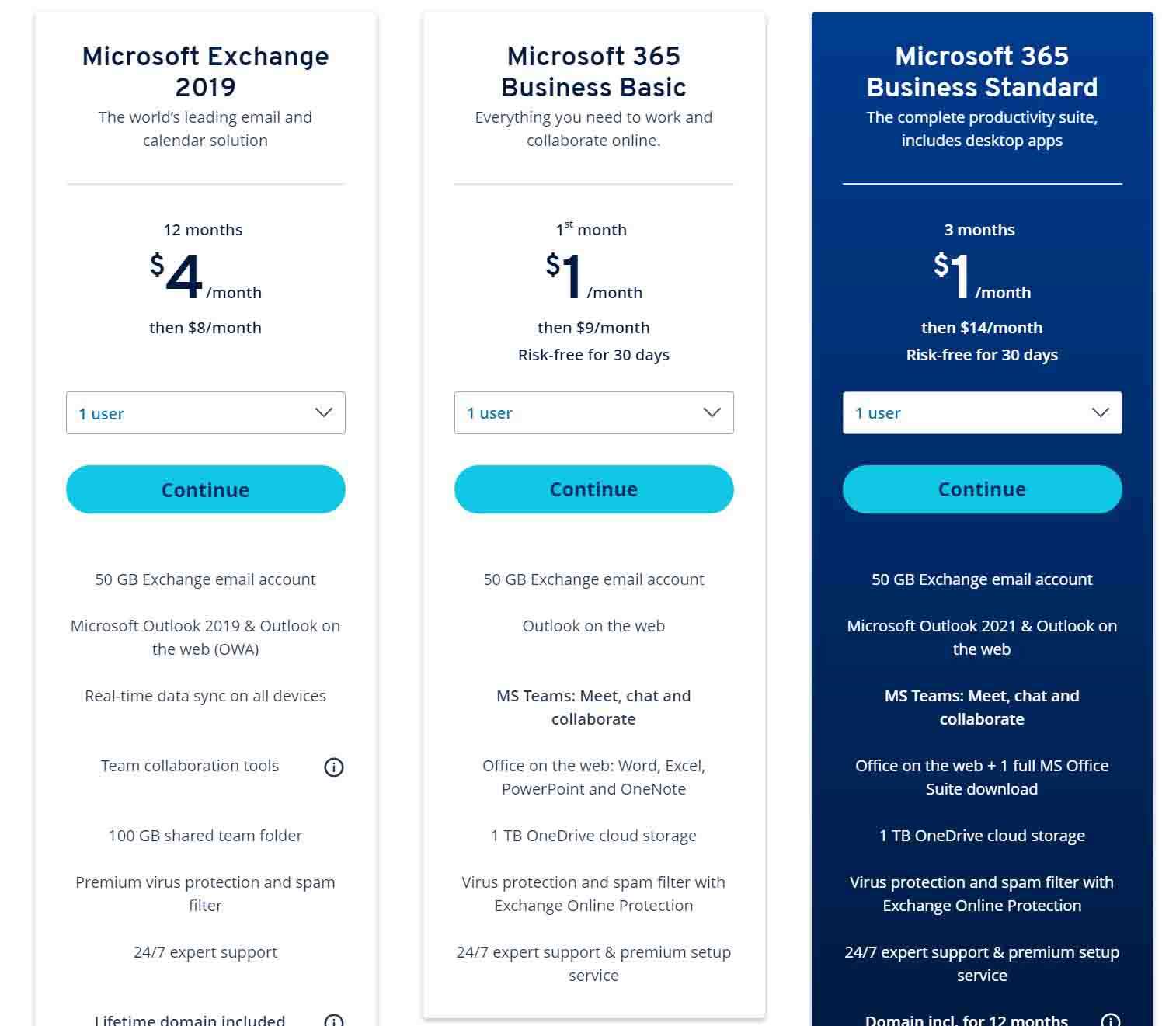Continue with the Microsoft Exchange 2019 plan
The image size is (1176, 1026).
click(x=206, y=489)
